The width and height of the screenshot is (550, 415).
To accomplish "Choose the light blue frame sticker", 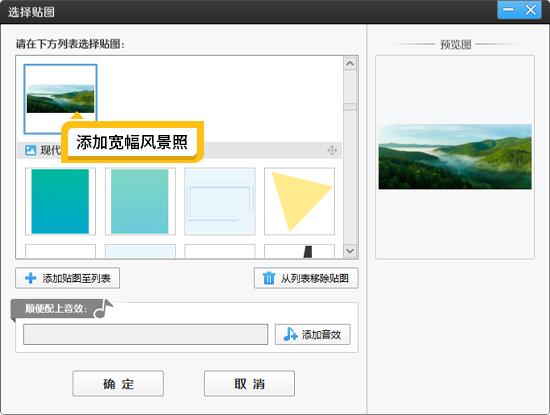I will click(x=220, y=201).
